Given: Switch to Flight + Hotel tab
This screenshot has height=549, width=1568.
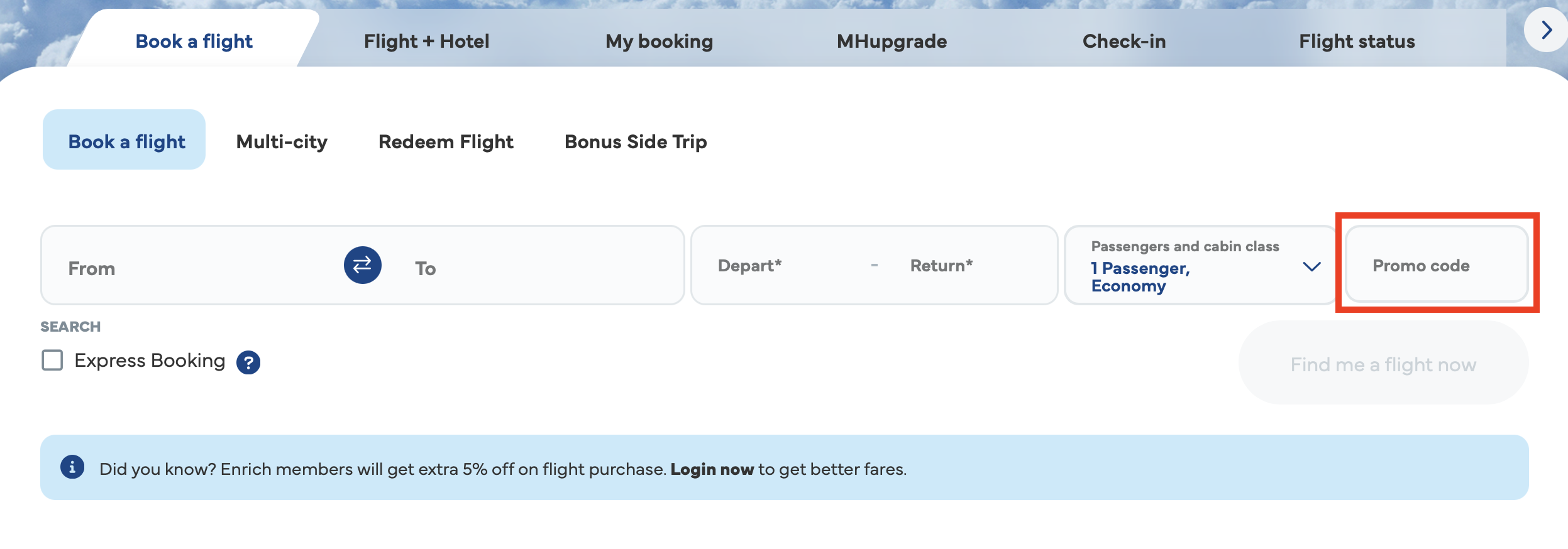Looking at the screenshot, I should coord(426,41).
